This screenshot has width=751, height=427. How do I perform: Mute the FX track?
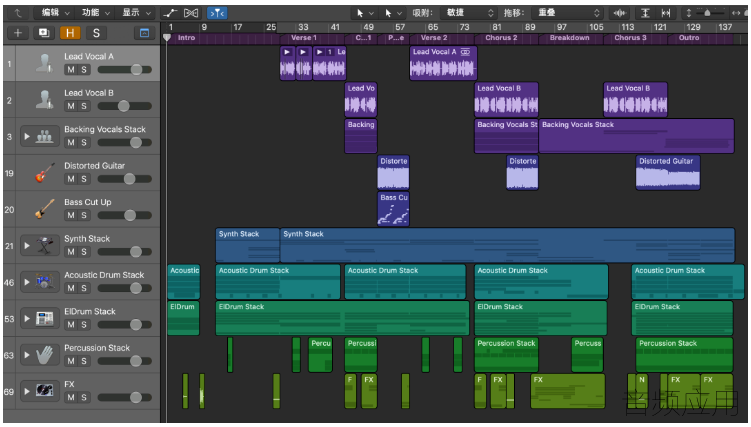tap(71, 397)
